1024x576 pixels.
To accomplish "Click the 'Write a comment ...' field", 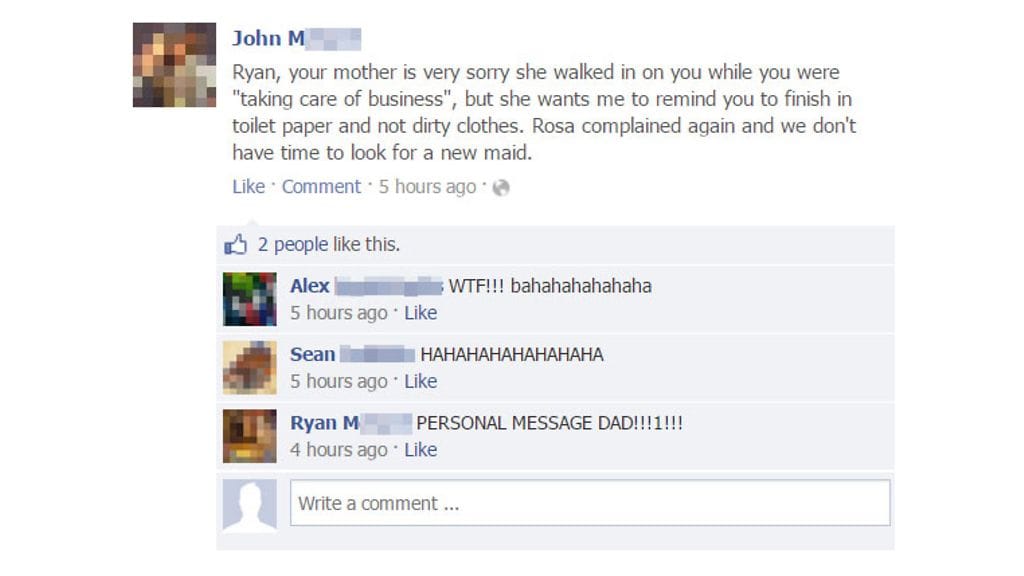I will tap(590, 503).
